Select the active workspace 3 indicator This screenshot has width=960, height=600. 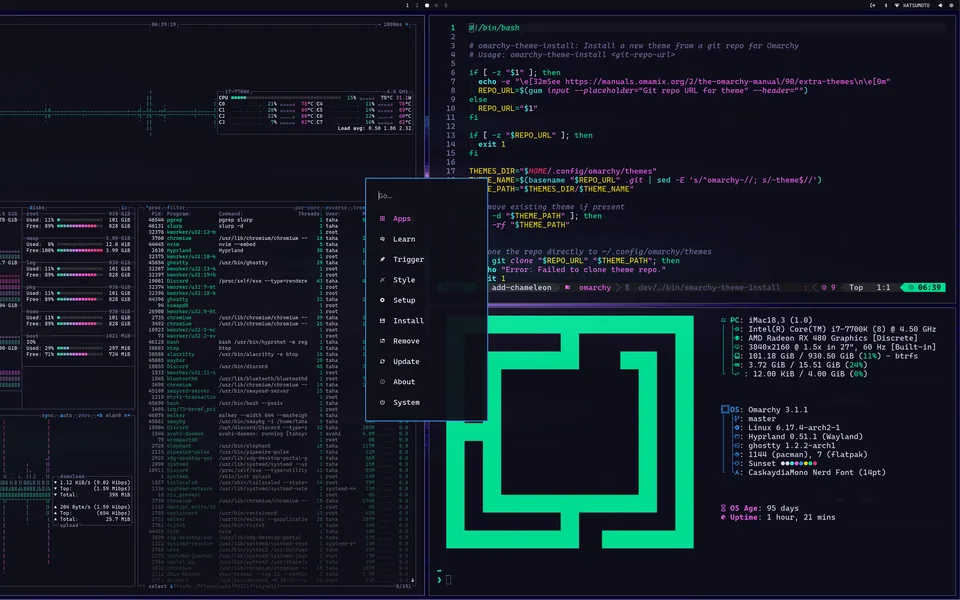point(427,6)
